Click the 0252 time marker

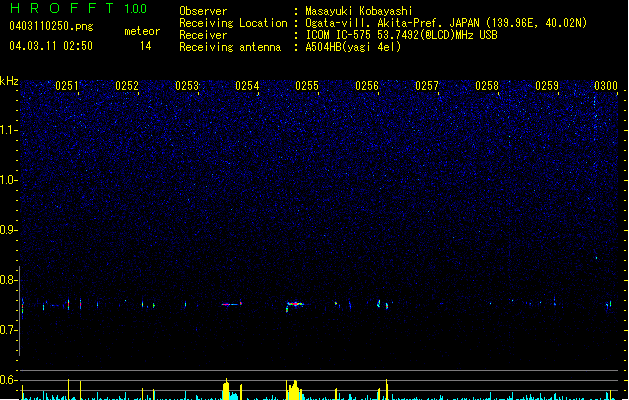(x=127, y=86)
